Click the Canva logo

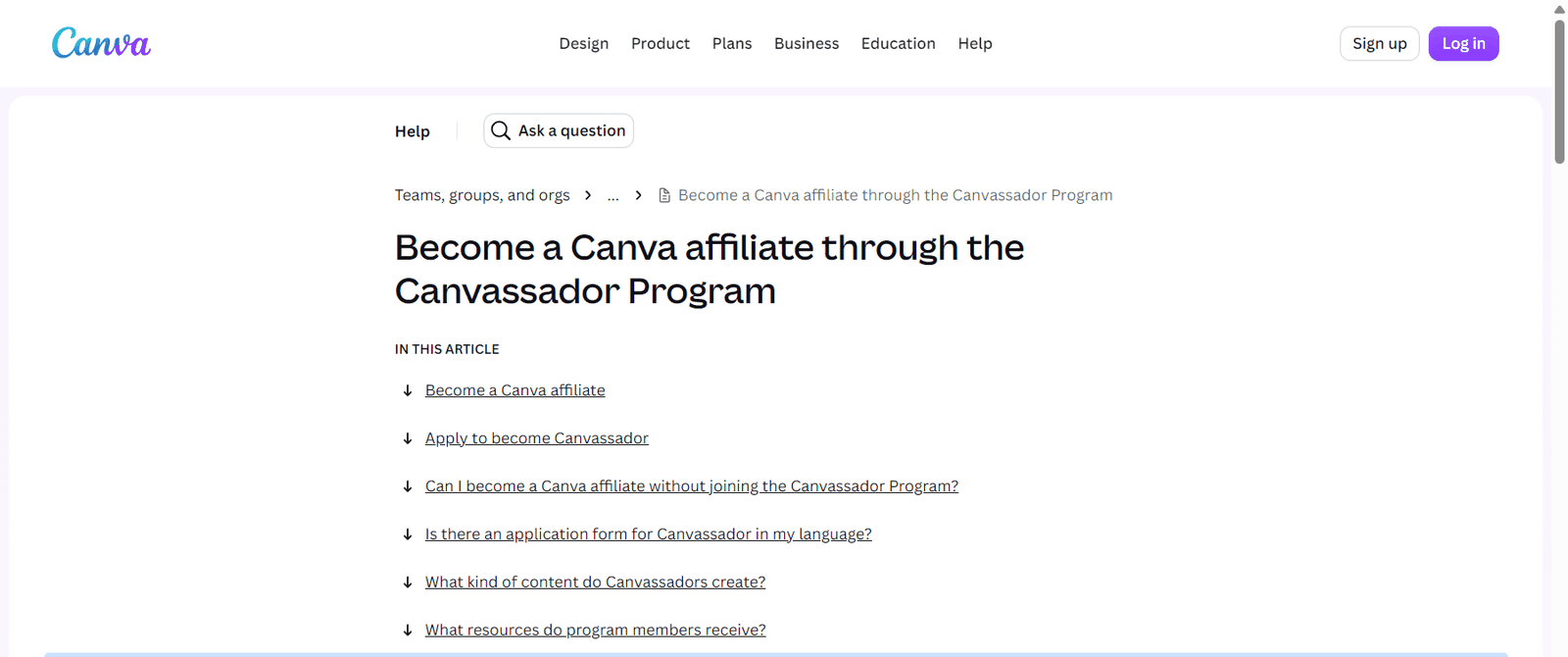(x=101, y=43)
